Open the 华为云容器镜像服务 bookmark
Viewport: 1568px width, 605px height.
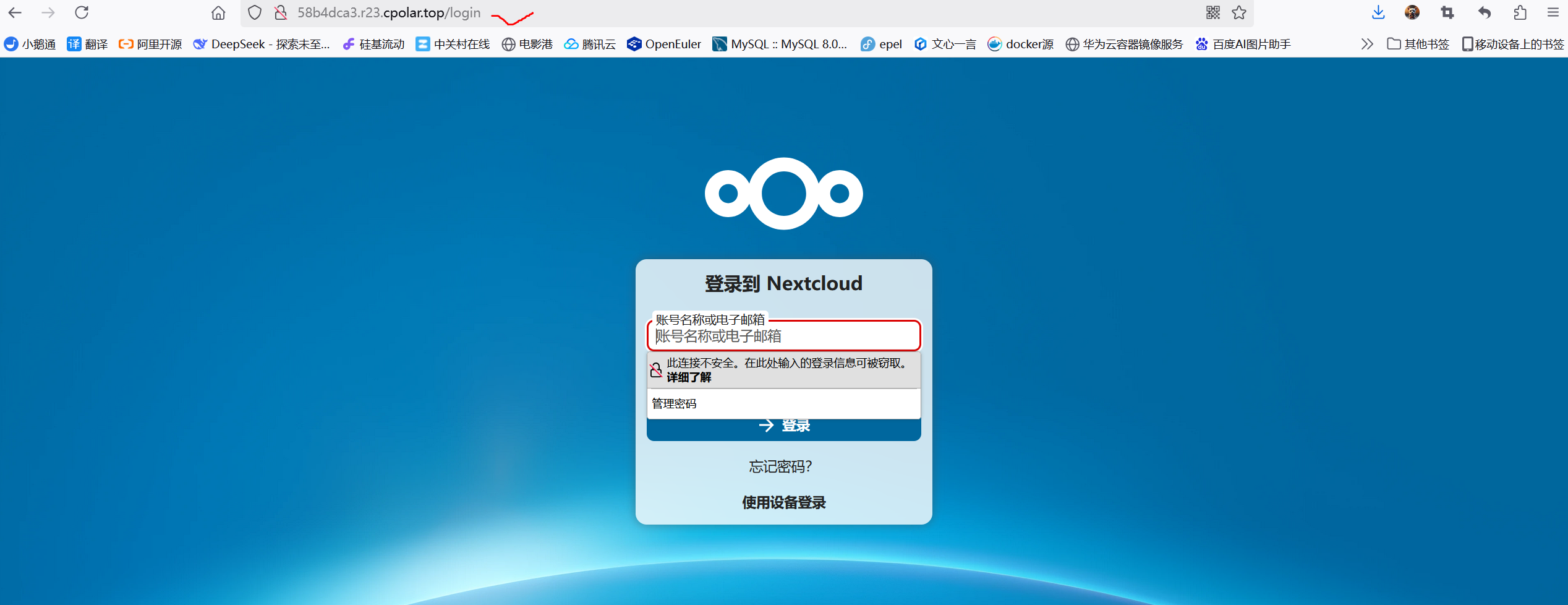click(1124, 44)
